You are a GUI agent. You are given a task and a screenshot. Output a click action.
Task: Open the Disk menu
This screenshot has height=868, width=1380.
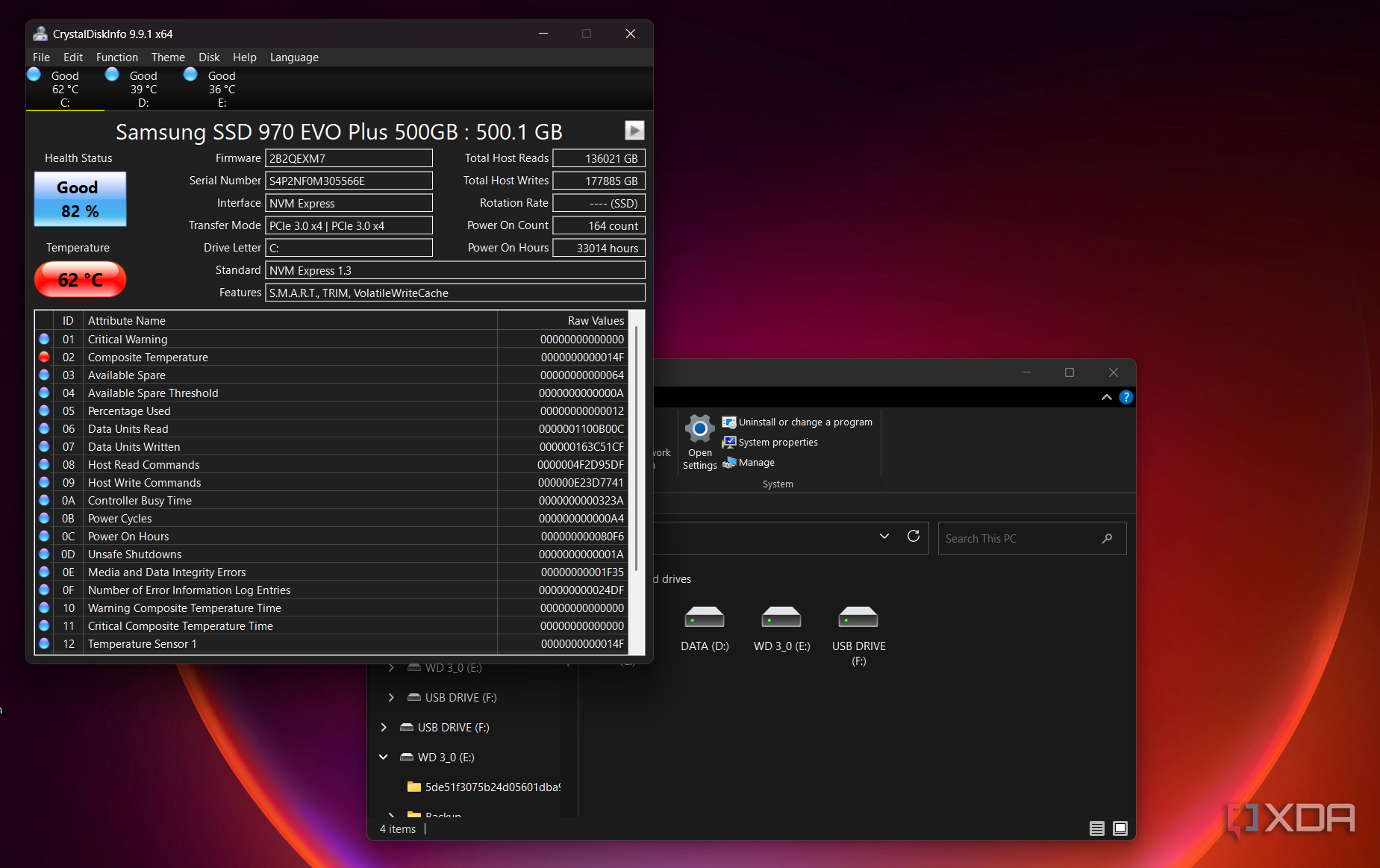(209, 57)
